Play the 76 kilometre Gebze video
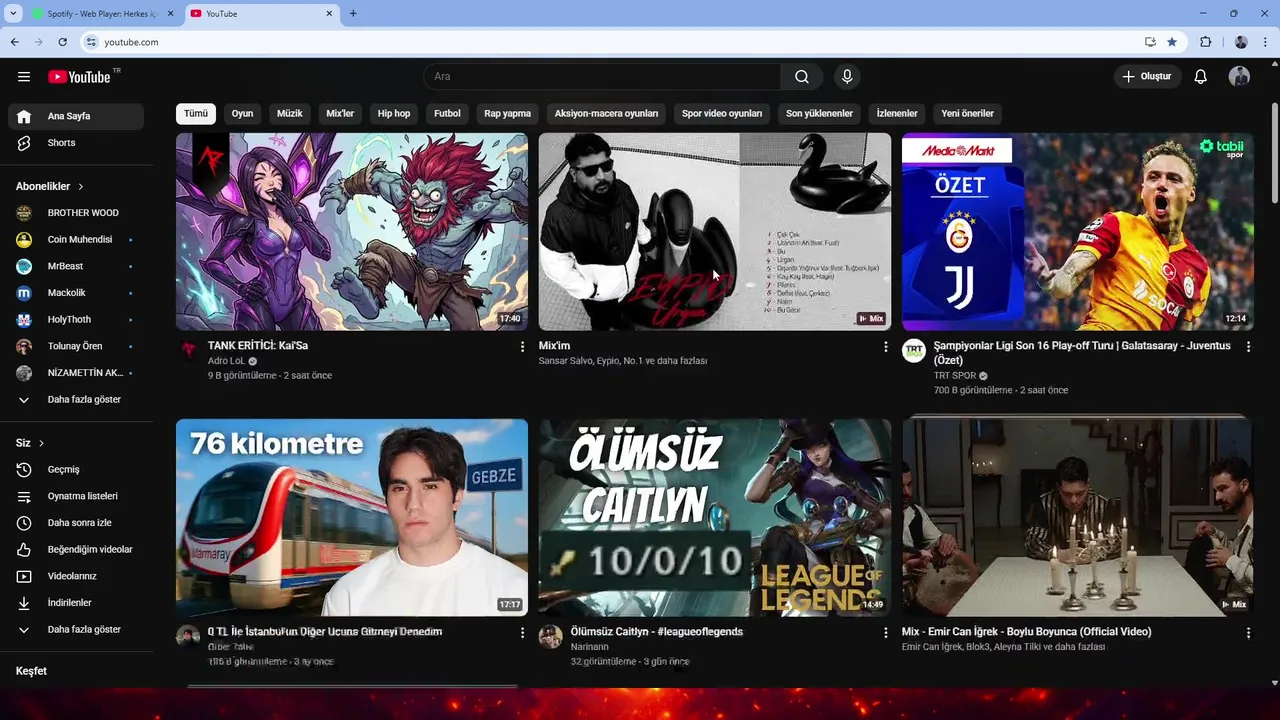 point(352,518)
